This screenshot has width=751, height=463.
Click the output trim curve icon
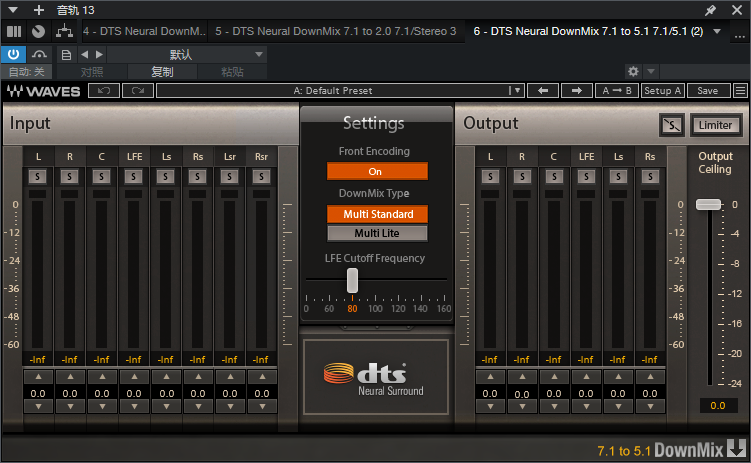(671, 125)
